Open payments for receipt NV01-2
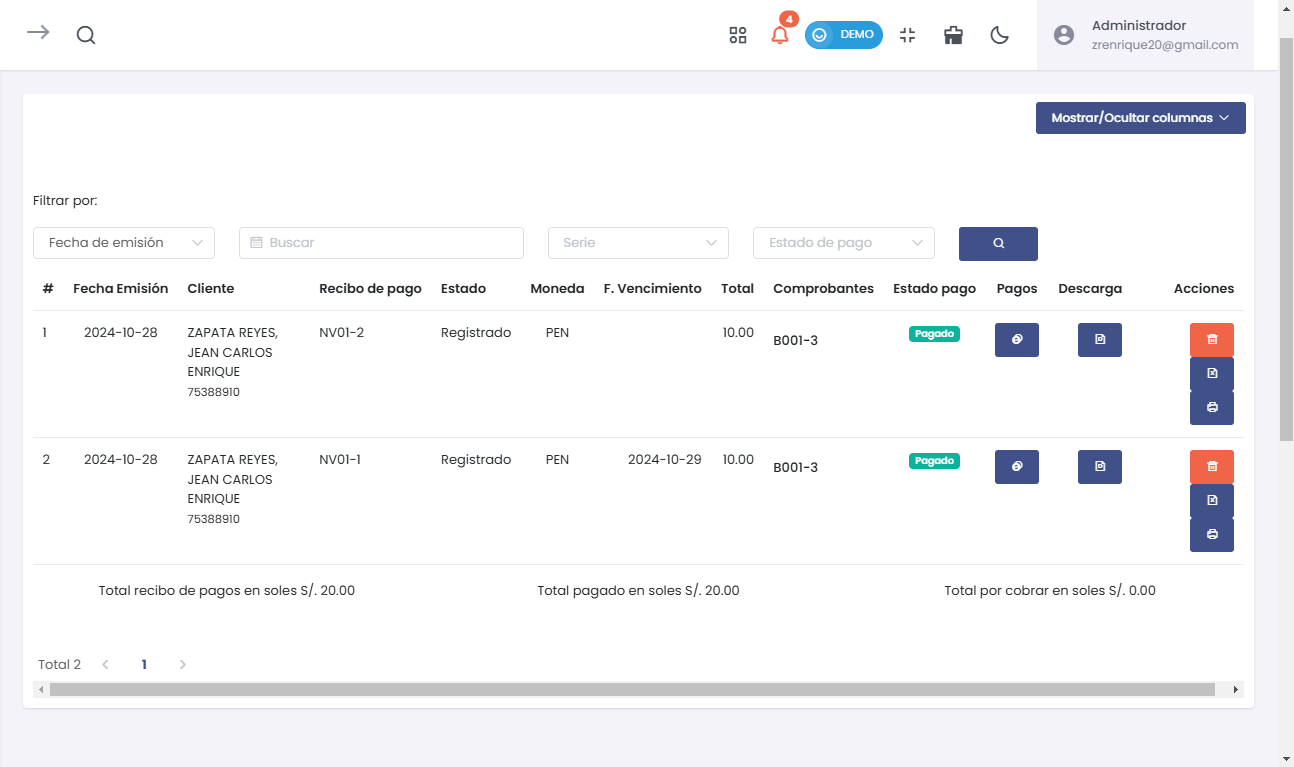This screenshot has height=767, width=1294. click(x=1016, y=340)
